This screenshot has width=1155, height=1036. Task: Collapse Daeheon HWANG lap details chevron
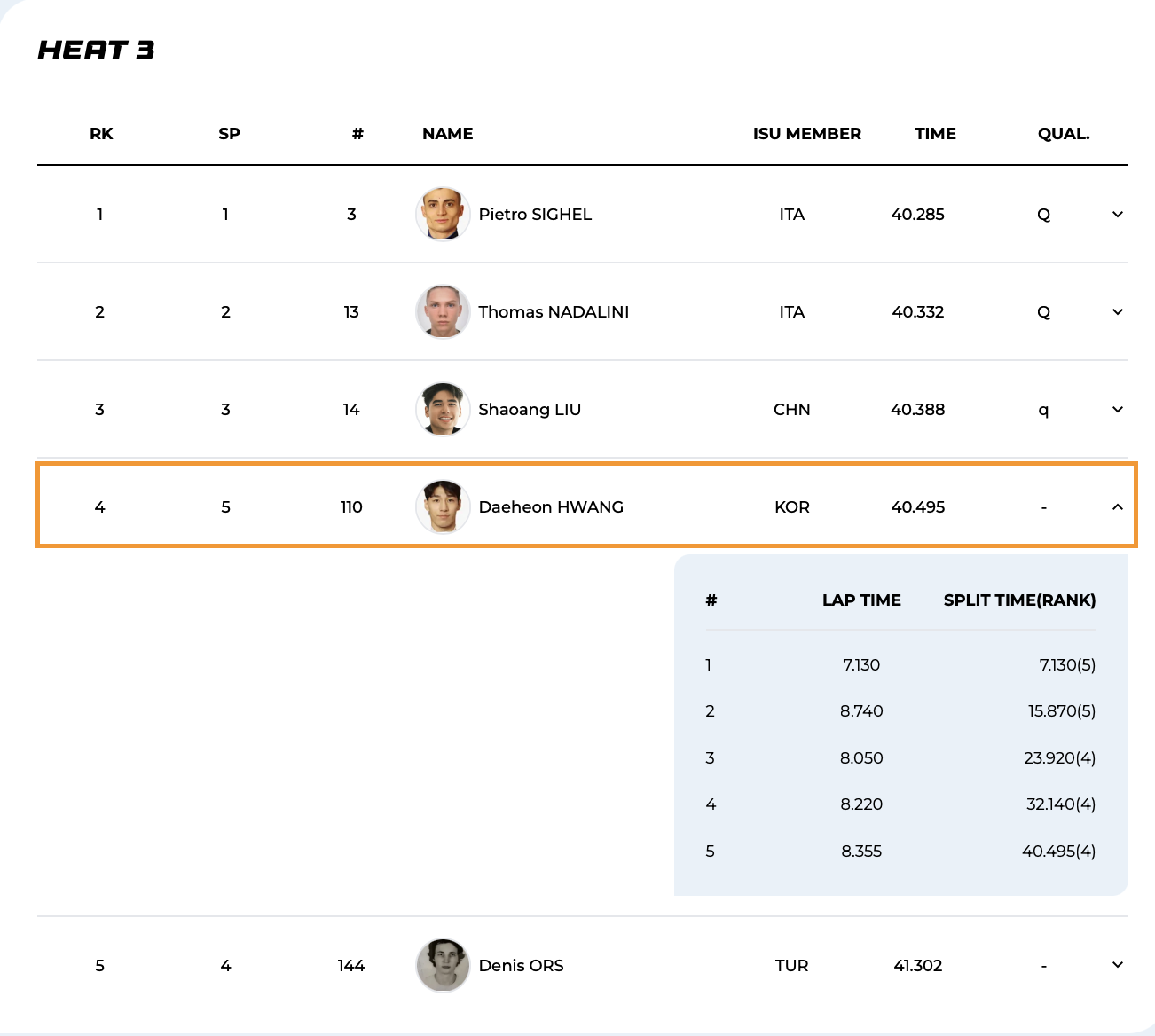tap(1117, 507)
